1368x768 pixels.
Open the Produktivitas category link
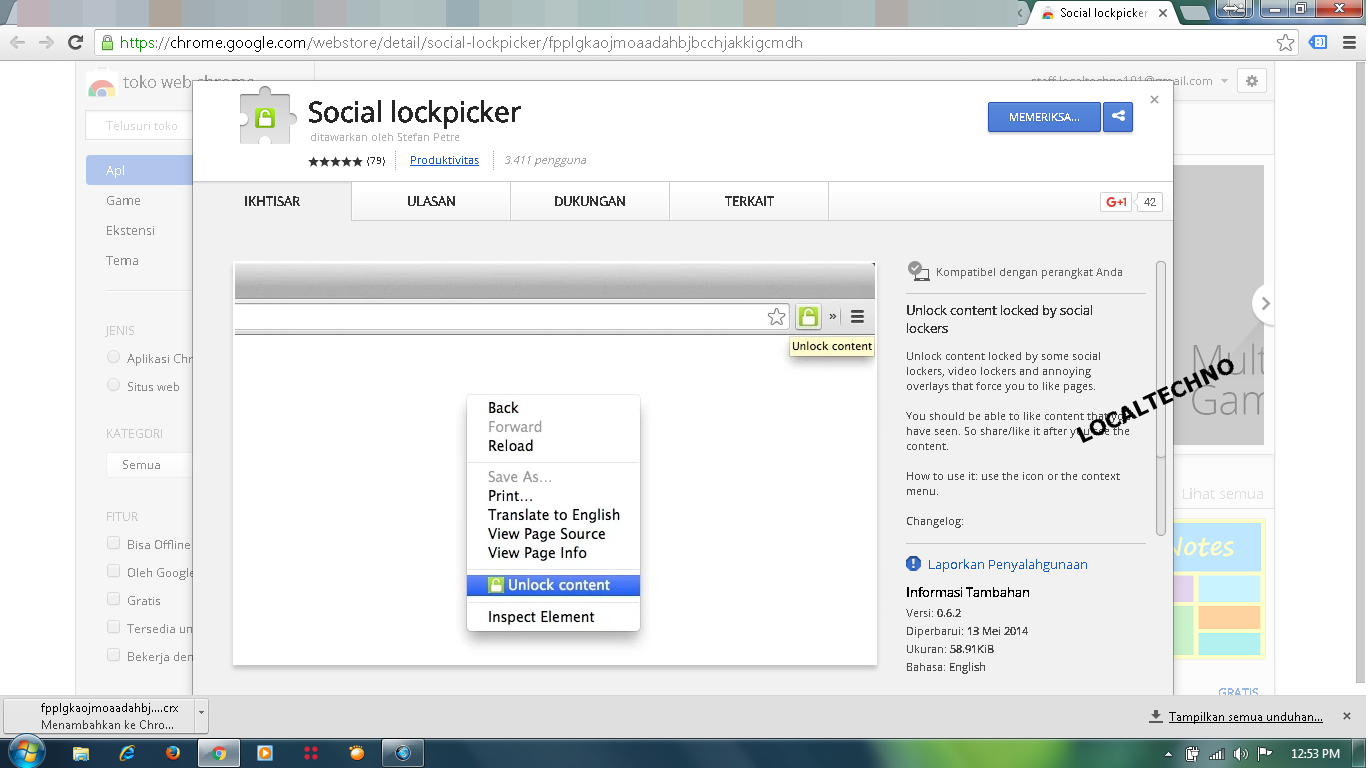coord(444,160)
